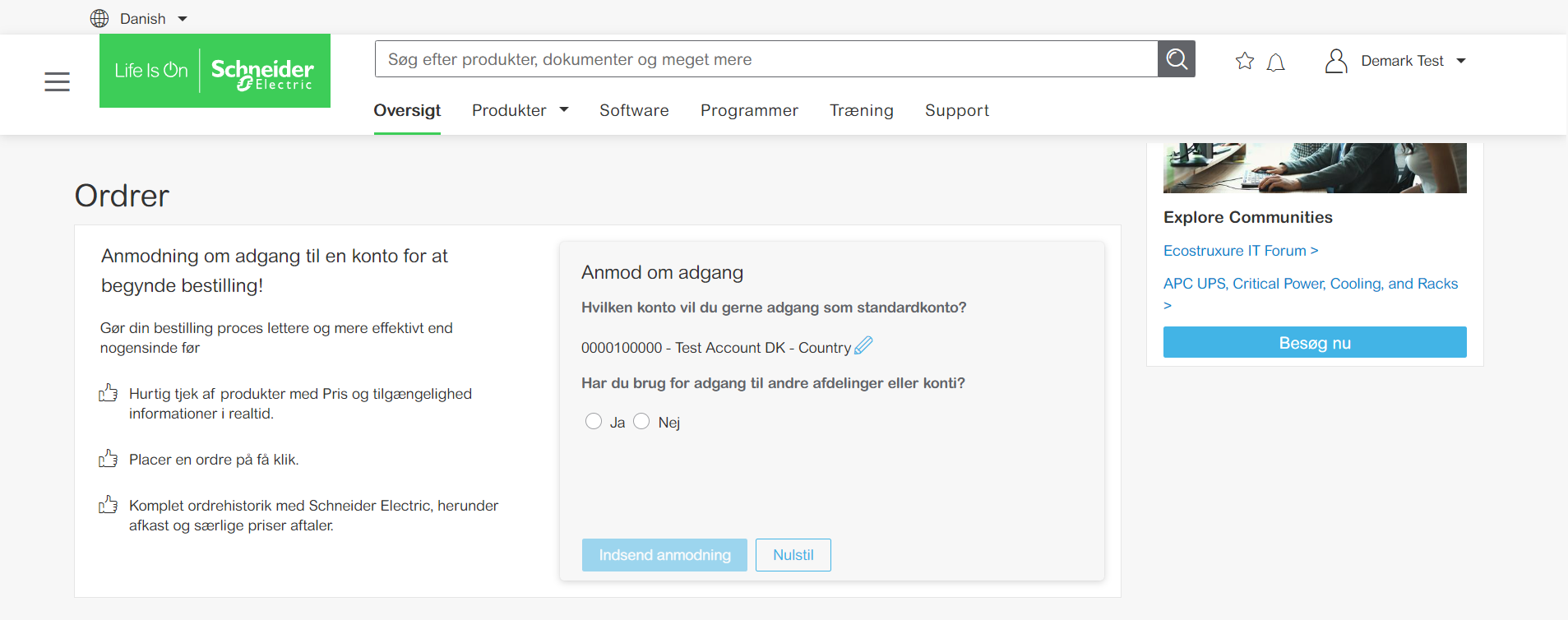Click the Schneider Electric logo
Screen dimensions: 1568x620
215,71
